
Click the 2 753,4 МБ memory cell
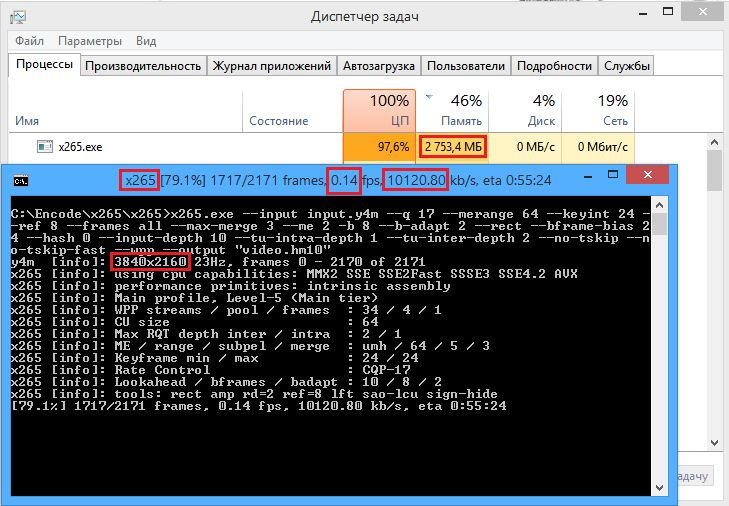(453, 147)
